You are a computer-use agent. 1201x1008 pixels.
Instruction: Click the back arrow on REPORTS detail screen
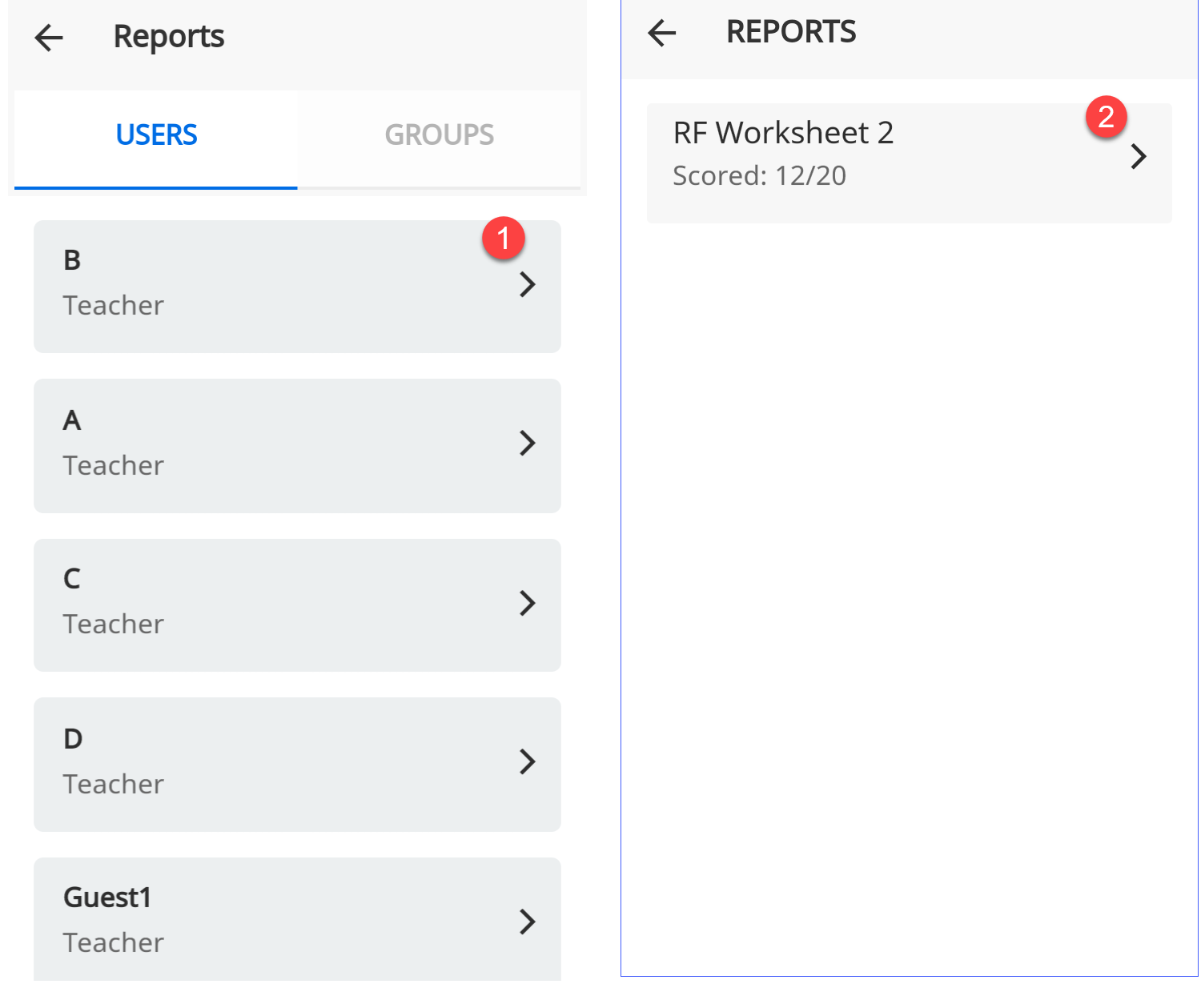(x=661, y=32)
